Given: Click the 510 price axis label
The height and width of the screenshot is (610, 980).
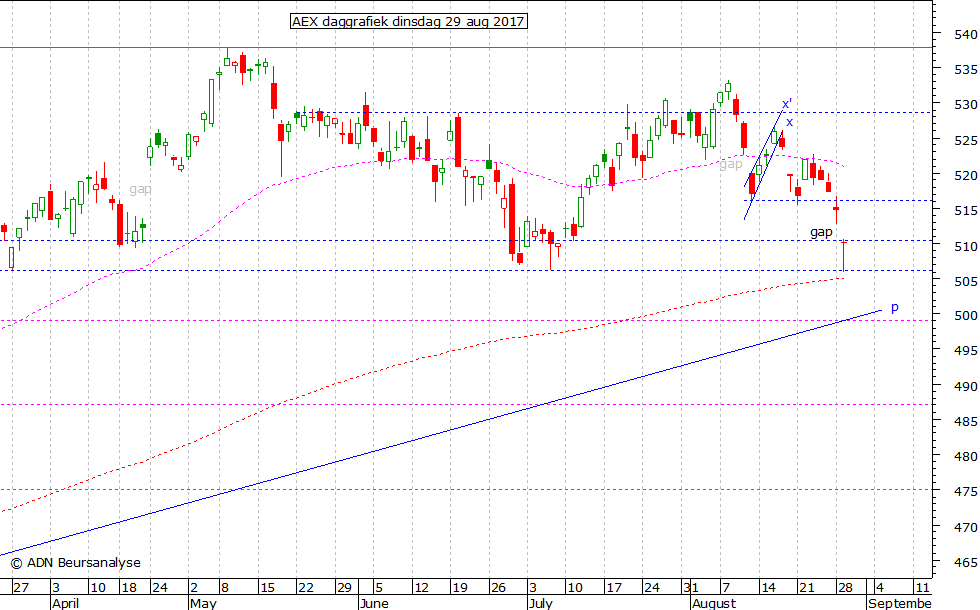Looking at the screenshot, I should coord(966,246).
